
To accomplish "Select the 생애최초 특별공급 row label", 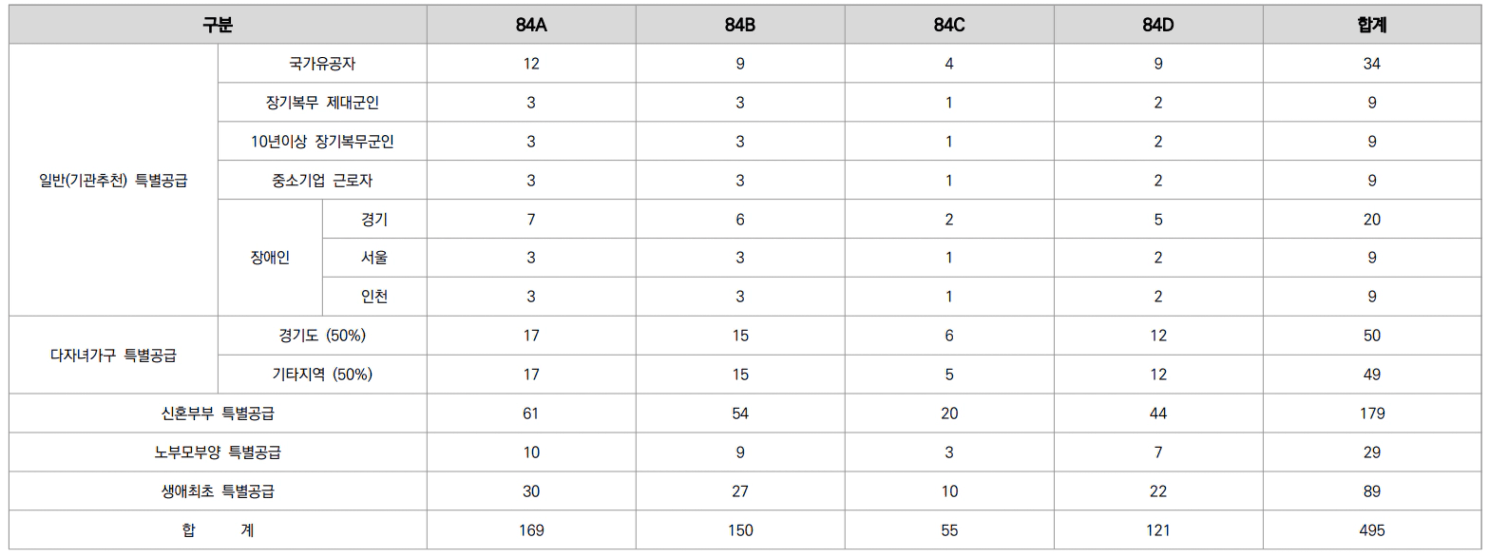I will (218, 491).
